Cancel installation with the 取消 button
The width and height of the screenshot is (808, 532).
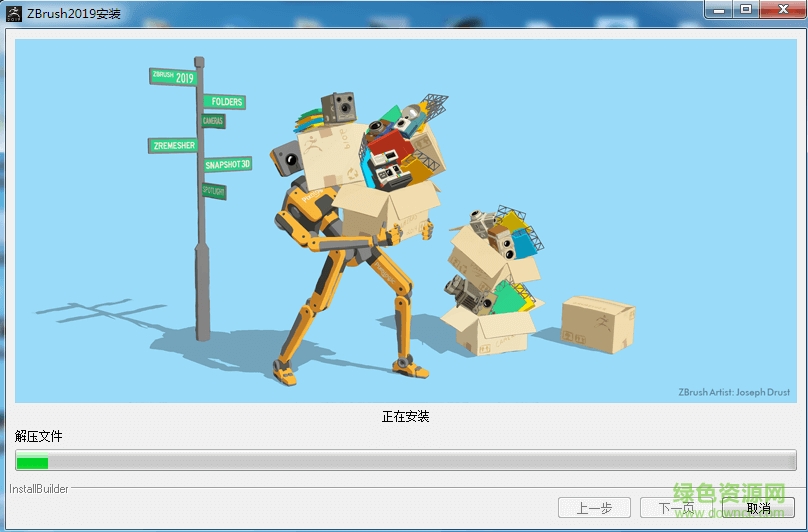click(x=757, y=508)
